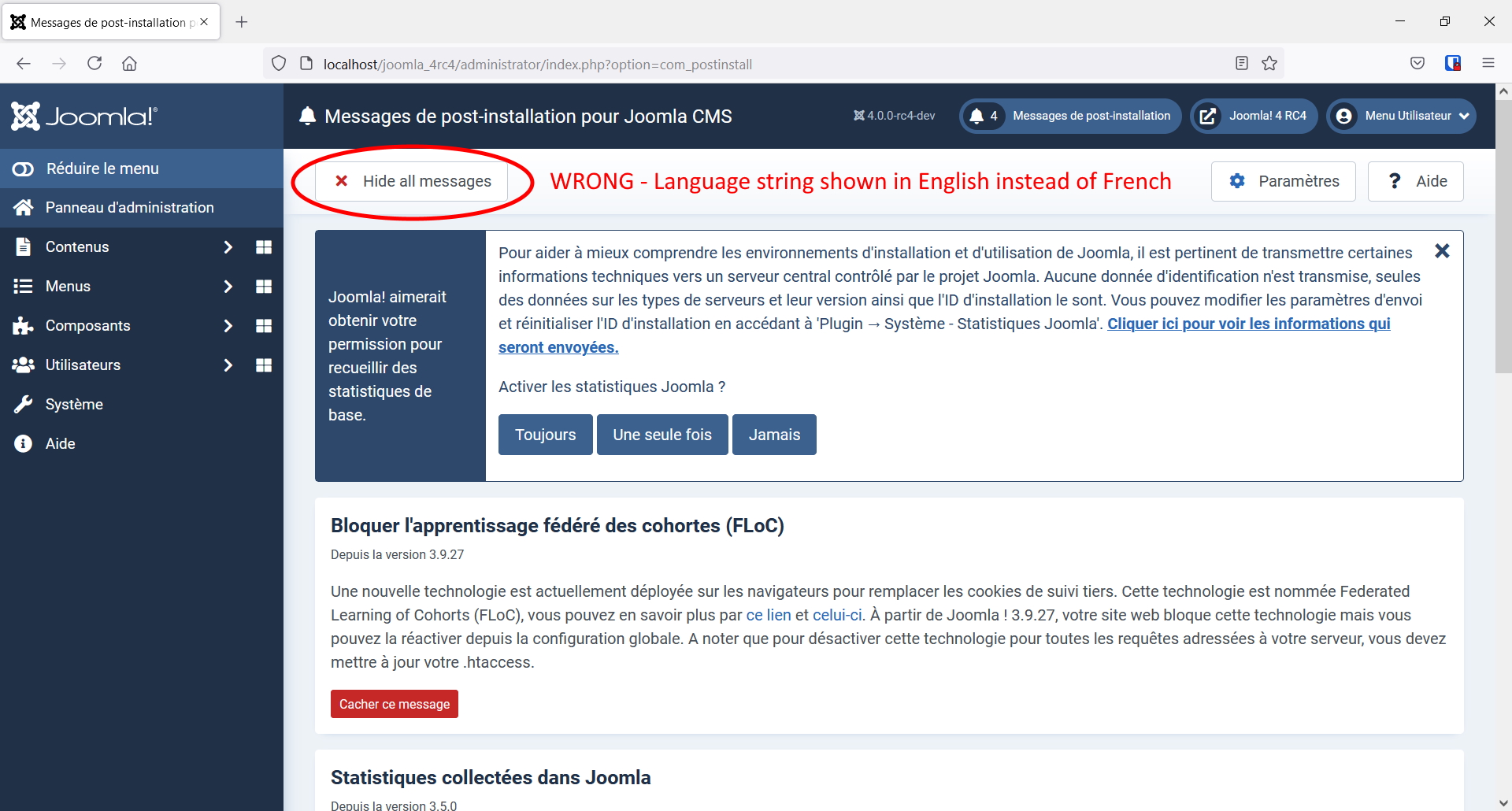This screenshot has height=811, width=1512.
Task: Open Panneau d'administration menu item
Action: 142,207
